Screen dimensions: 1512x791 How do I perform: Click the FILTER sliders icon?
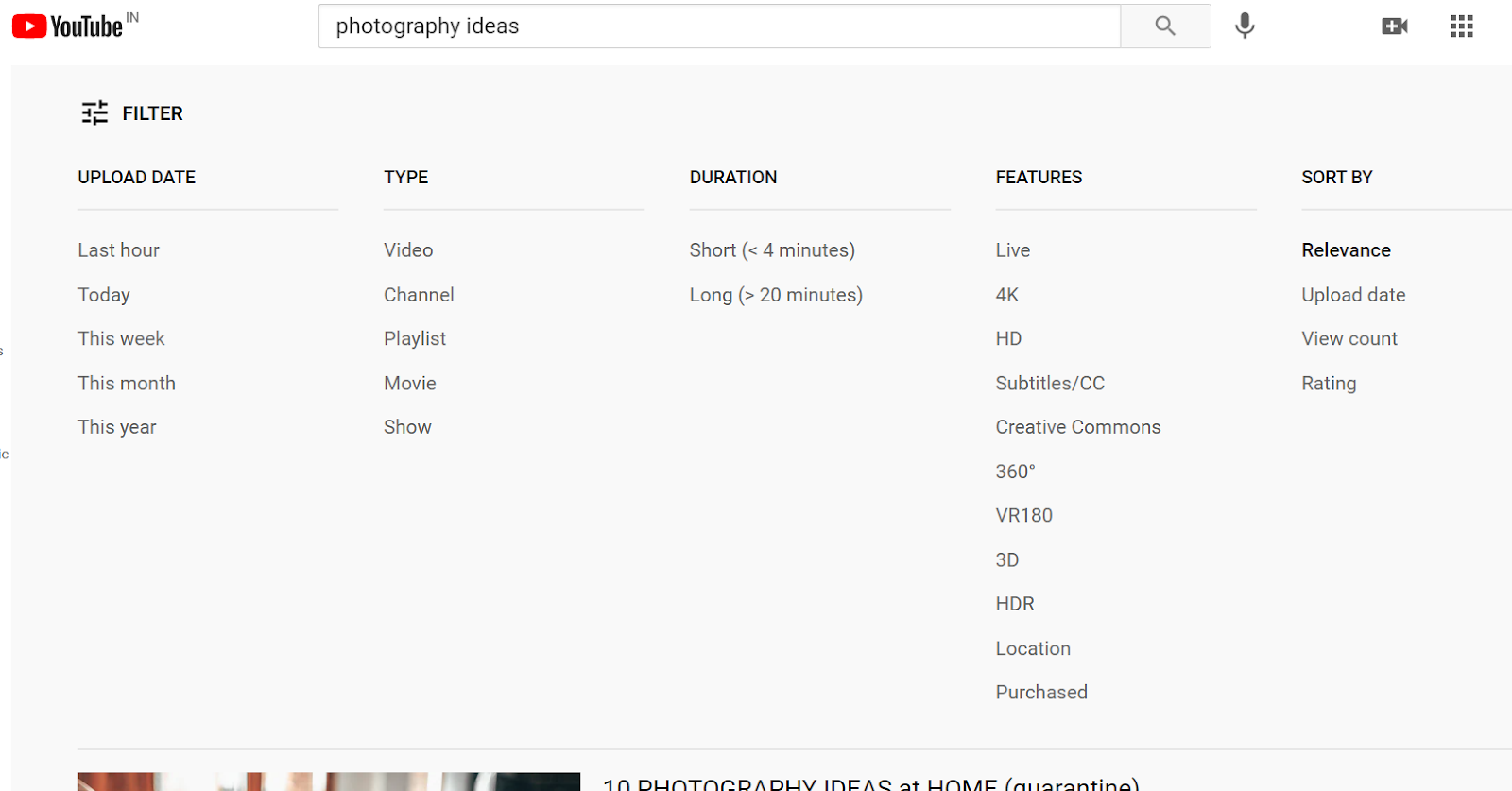[x=93, y=112]
